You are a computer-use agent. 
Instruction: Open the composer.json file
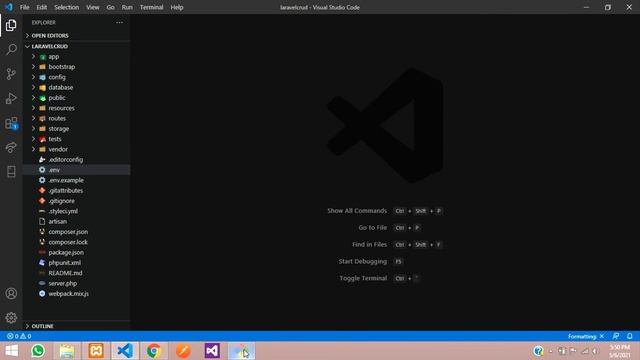(x=76, y=231)
